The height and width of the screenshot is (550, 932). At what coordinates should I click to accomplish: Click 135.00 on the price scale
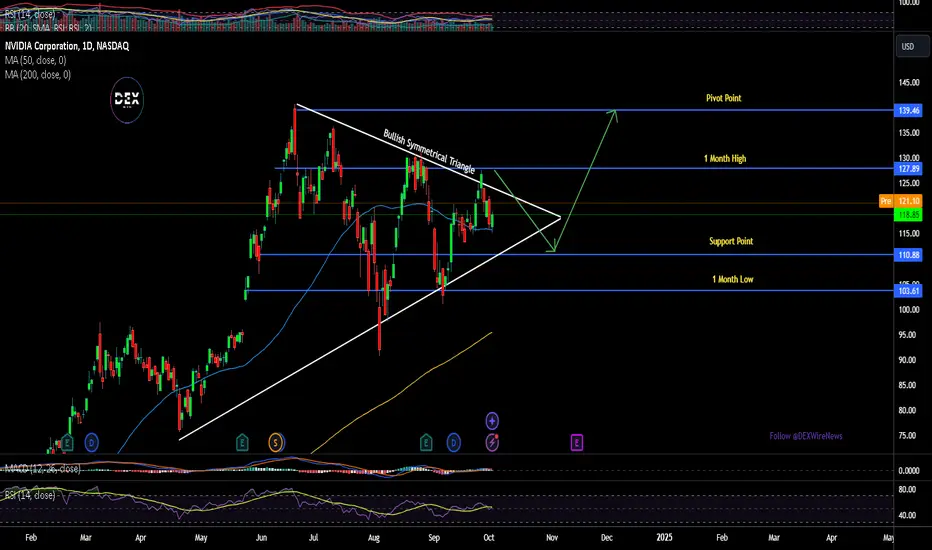pyautogui.click(x=909, y=133)
